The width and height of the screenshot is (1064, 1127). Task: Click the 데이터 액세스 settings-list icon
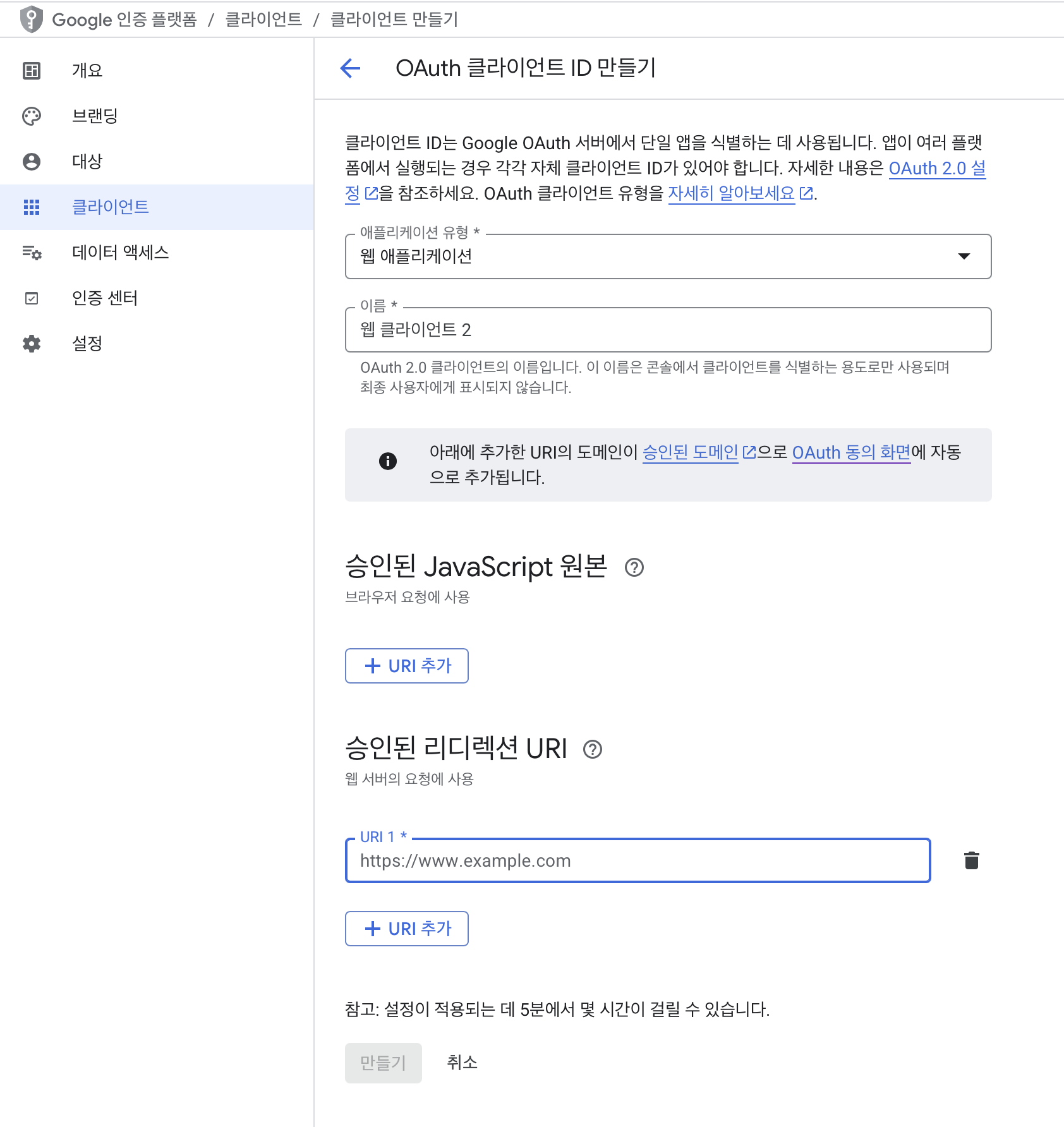[32, 253]
